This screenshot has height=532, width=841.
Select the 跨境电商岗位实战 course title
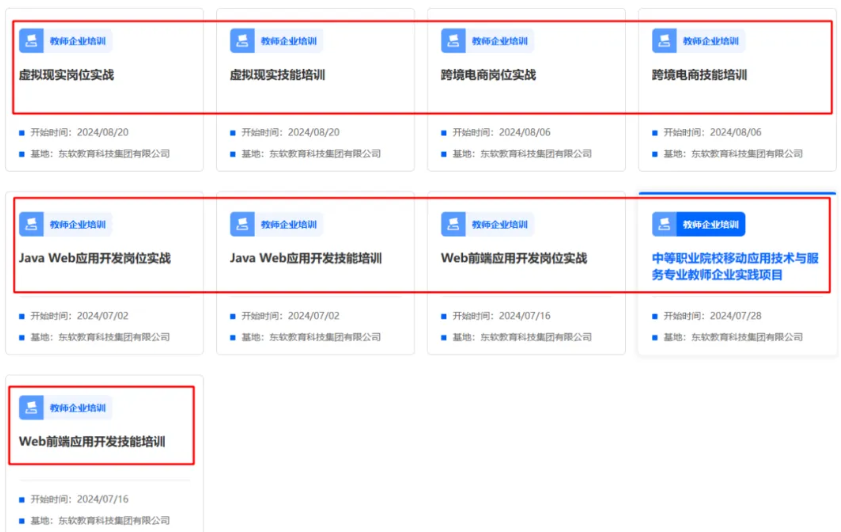click(488, 75)
